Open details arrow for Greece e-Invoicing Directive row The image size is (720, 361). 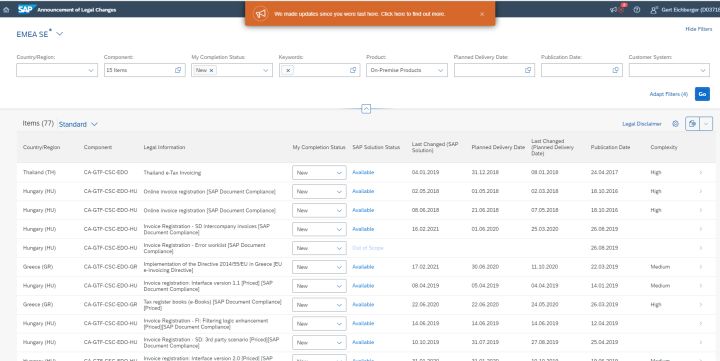(701, 267)
